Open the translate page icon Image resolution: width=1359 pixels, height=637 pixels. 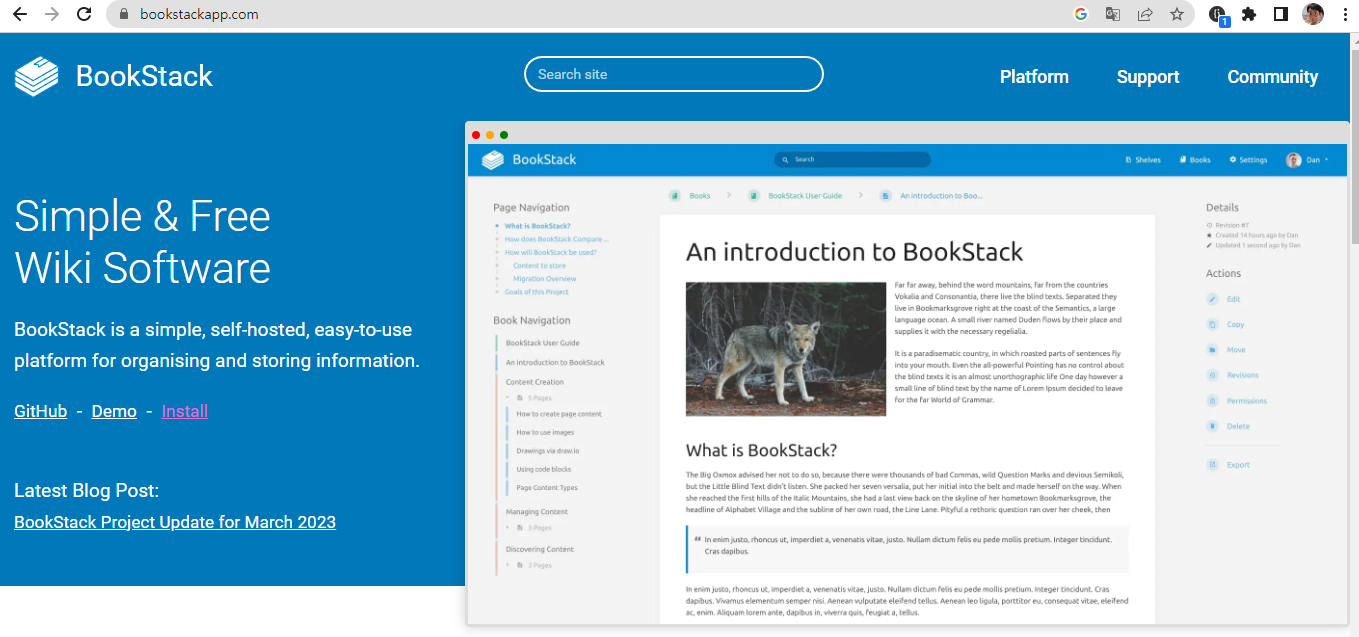(x=1112, y=14)
